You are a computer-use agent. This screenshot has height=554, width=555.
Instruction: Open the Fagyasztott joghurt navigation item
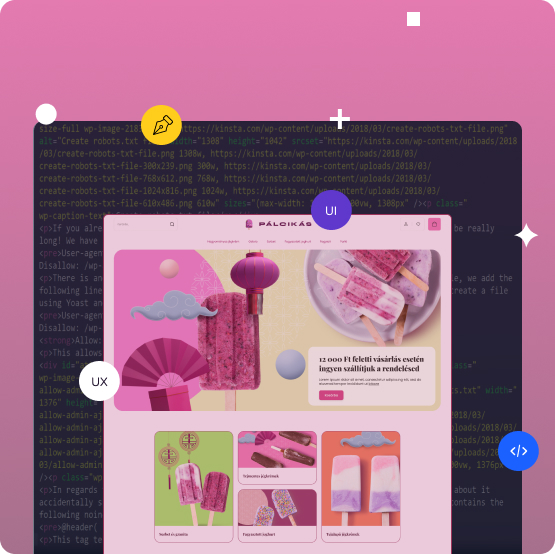coord(298,241)
